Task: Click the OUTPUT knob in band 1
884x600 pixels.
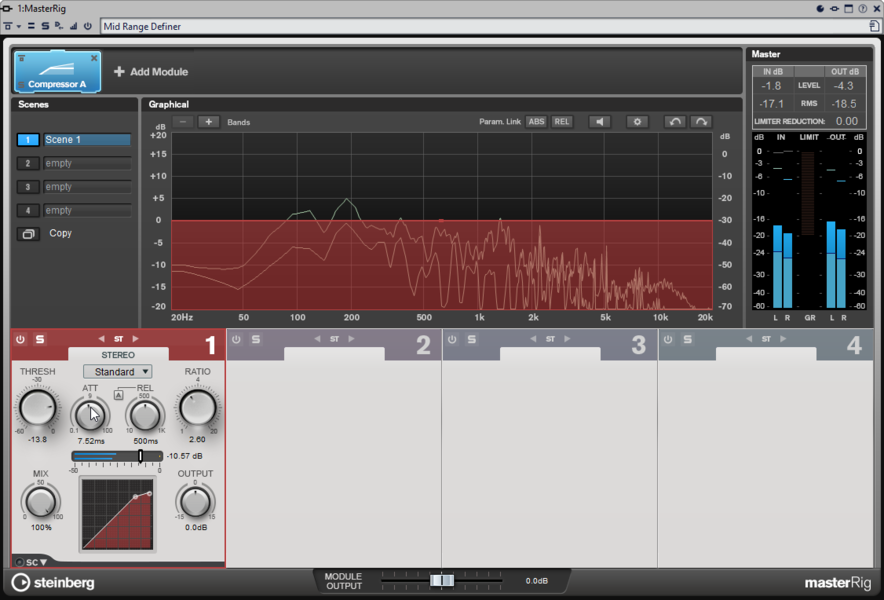Action: point(196,502)
